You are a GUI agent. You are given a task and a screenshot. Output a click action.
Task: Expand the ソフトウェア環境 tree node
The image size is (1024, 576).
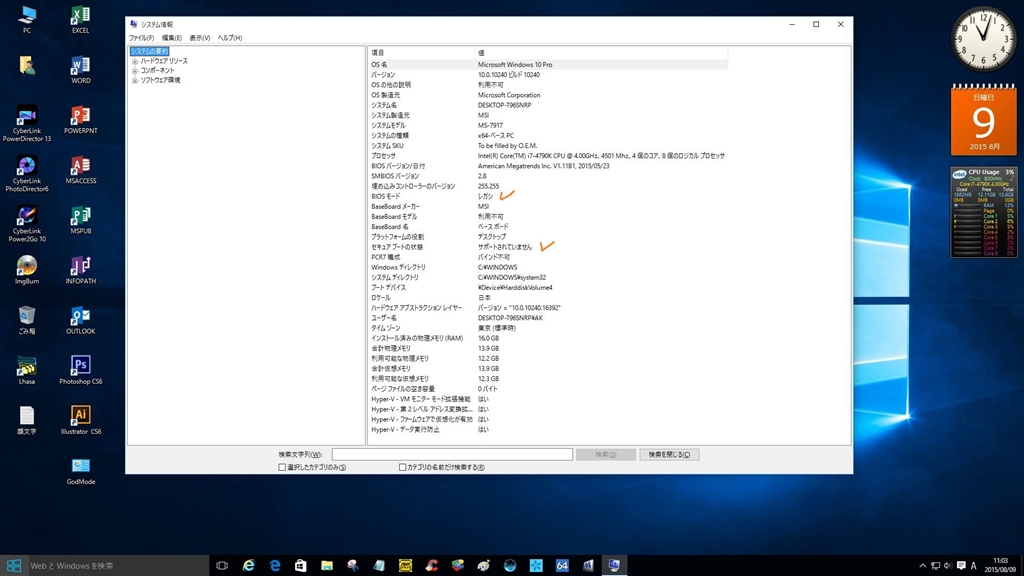(135, 80)
